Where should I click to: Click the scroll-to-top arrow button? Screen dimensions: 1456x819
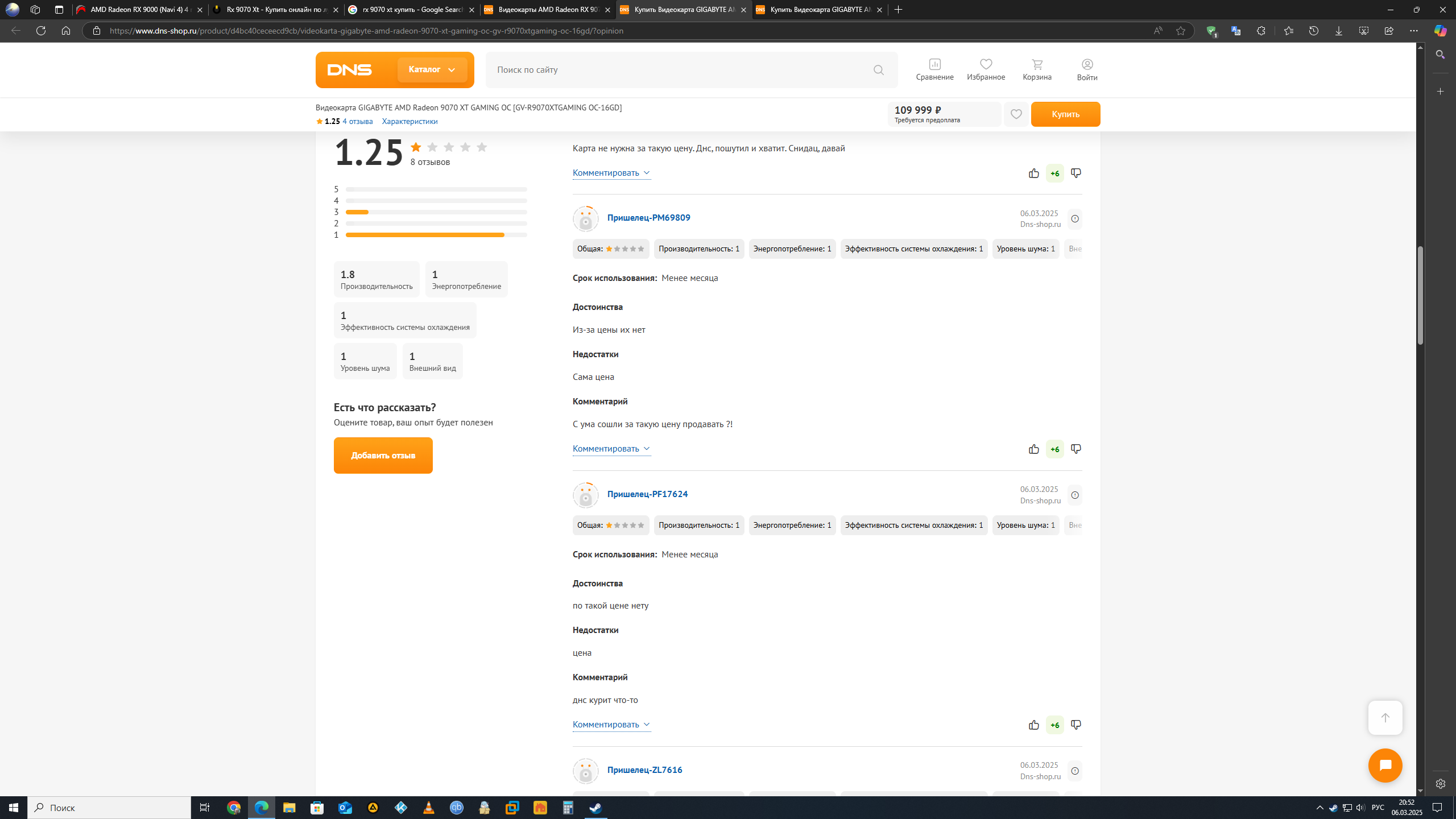1385,718
